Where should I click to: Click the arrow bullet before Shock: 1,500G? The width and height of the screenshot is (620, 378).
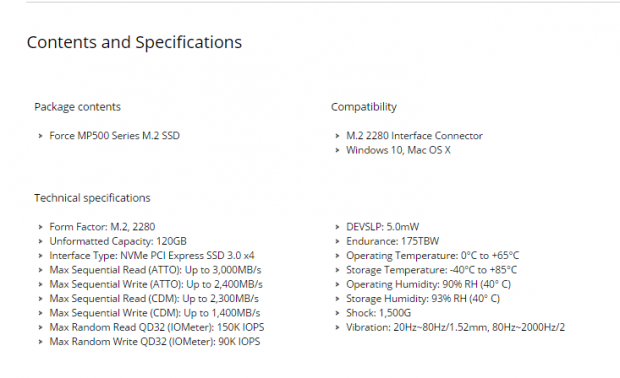coord(337,313)
